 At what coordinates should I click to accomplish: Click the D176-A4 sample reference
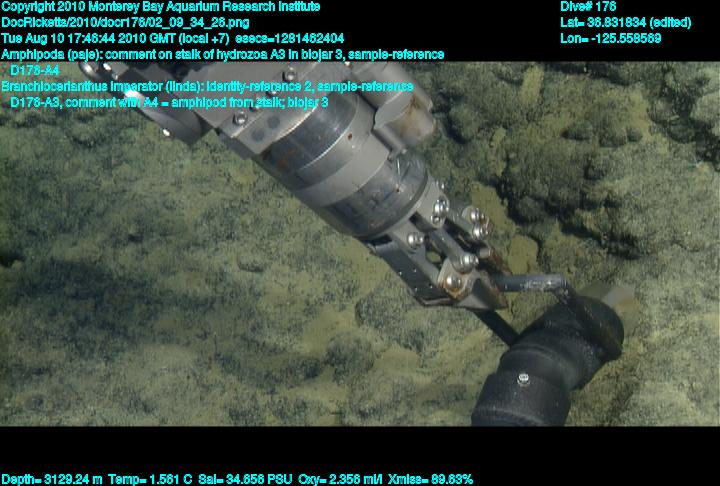pos(34,71)
